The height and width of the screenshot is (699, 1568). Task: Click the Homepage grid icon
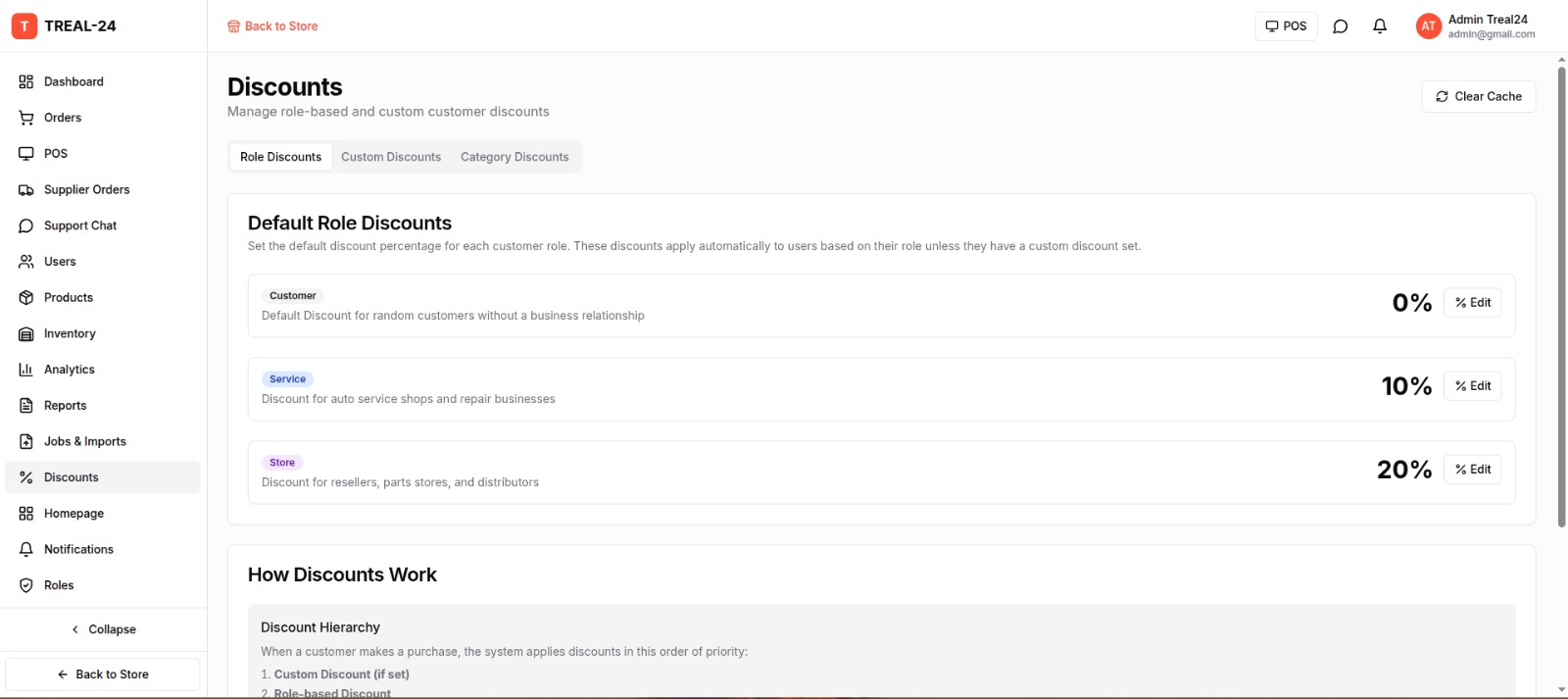[26, 514]
